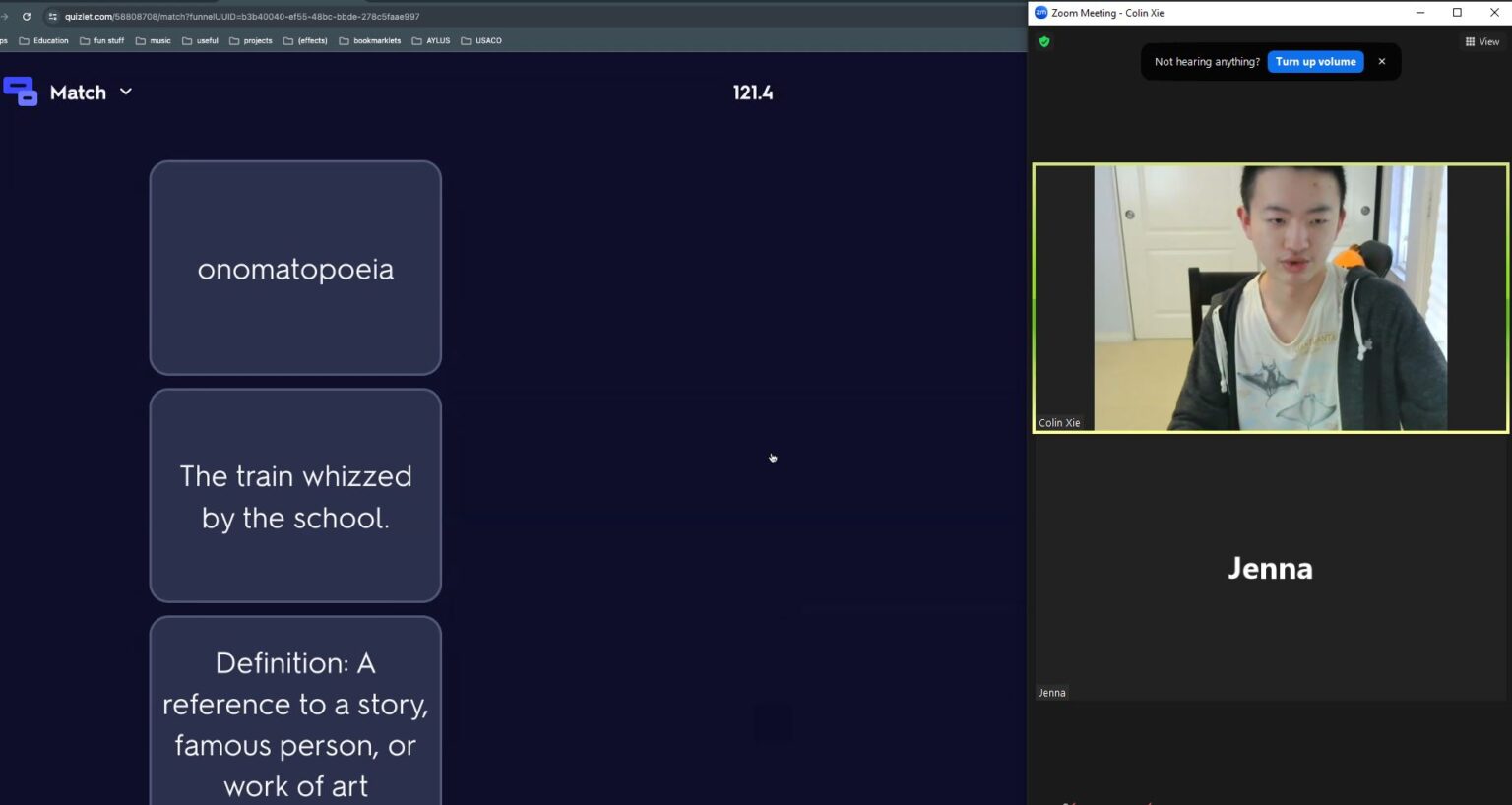
Task: Select the 'Definition: A reference to a story' card
Action: click(295, 711)
